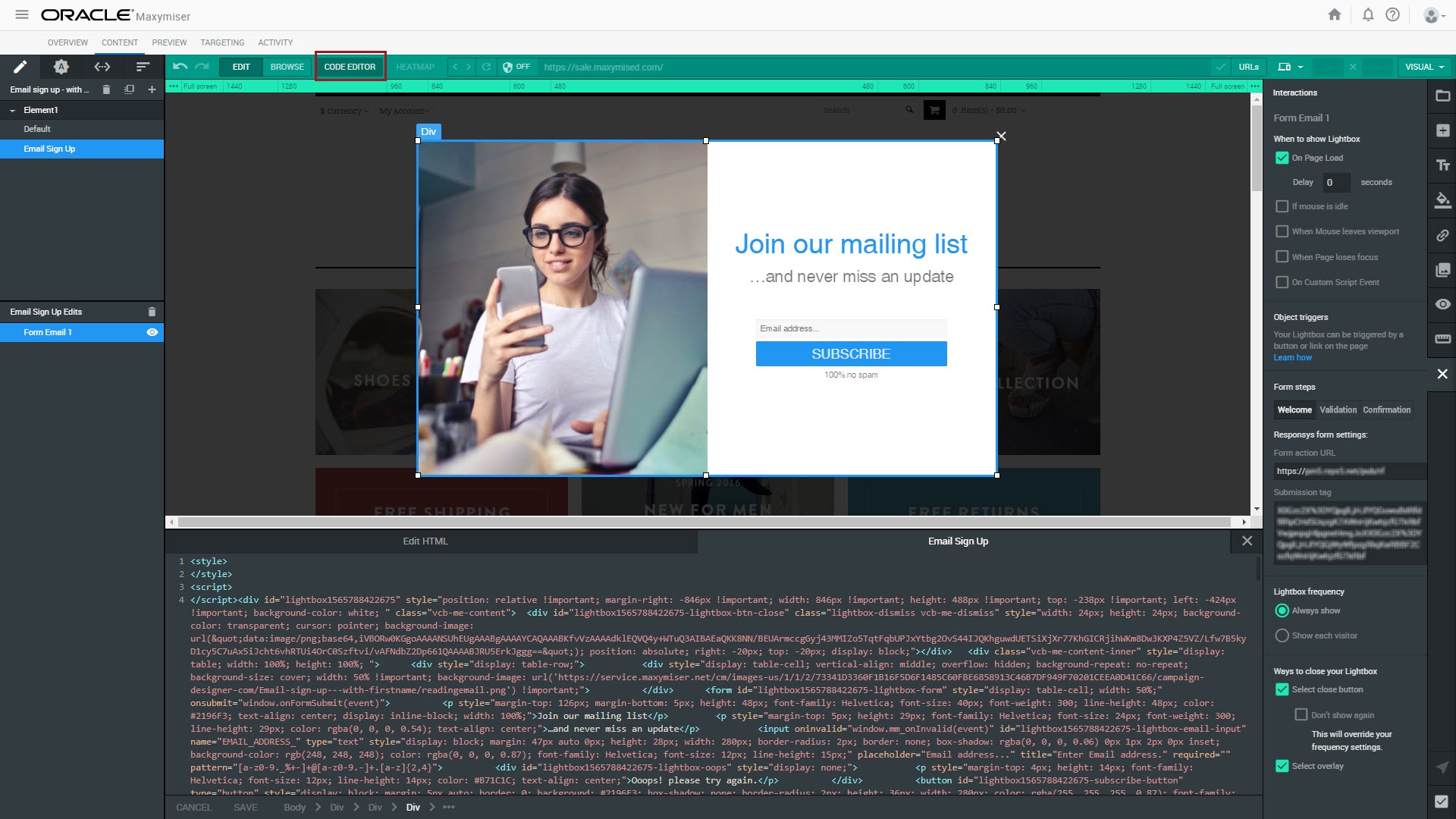Enable the If mouse is idle checkbox

[x=1282, y=206]
